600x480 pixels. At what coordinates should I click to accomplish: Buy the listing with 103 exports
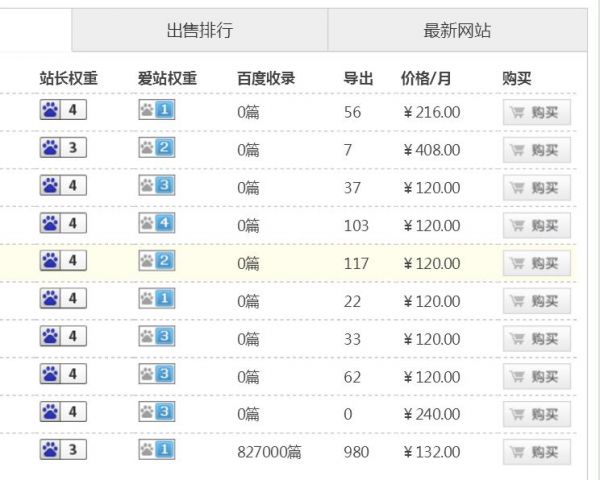537,225
